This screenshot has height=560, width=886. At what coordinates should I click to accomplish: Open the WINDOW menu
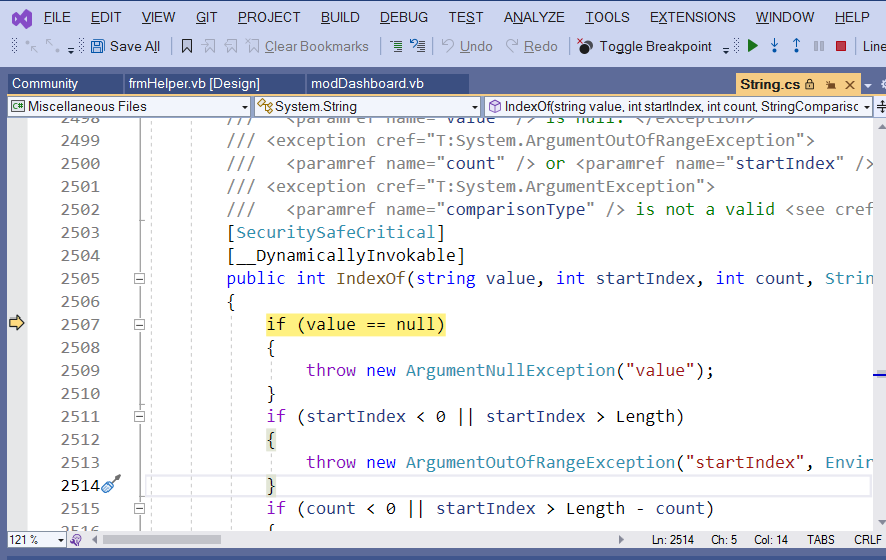tap(785, 18)
